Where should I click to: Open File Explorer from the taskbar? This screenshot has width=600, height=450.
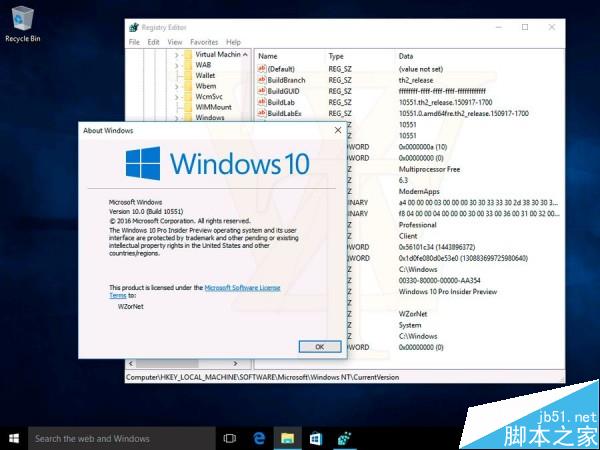(x=287, y=439)
